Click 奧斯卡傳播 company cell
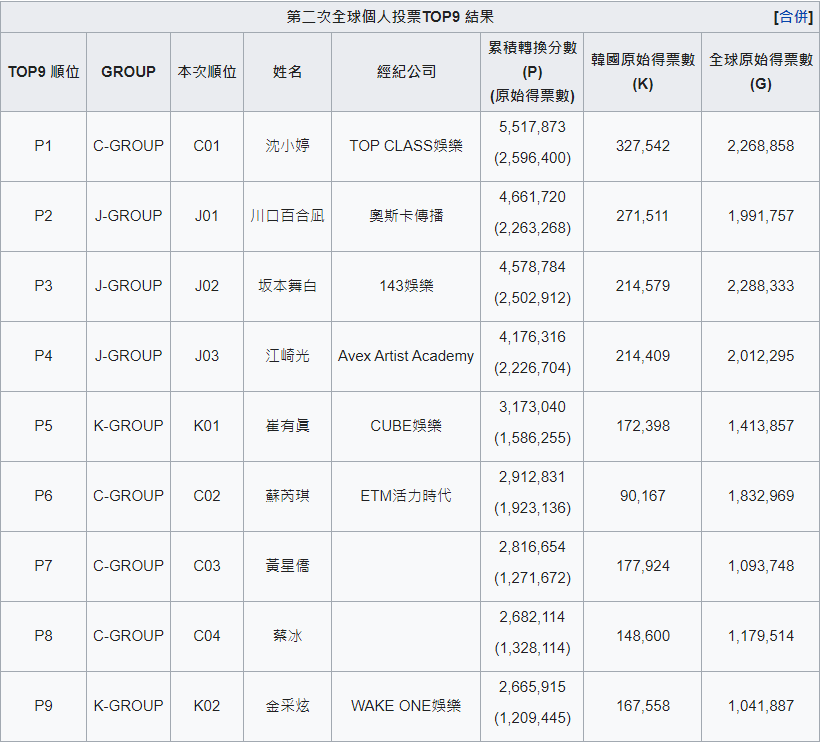The image size is (820, 743). point(406,216)
